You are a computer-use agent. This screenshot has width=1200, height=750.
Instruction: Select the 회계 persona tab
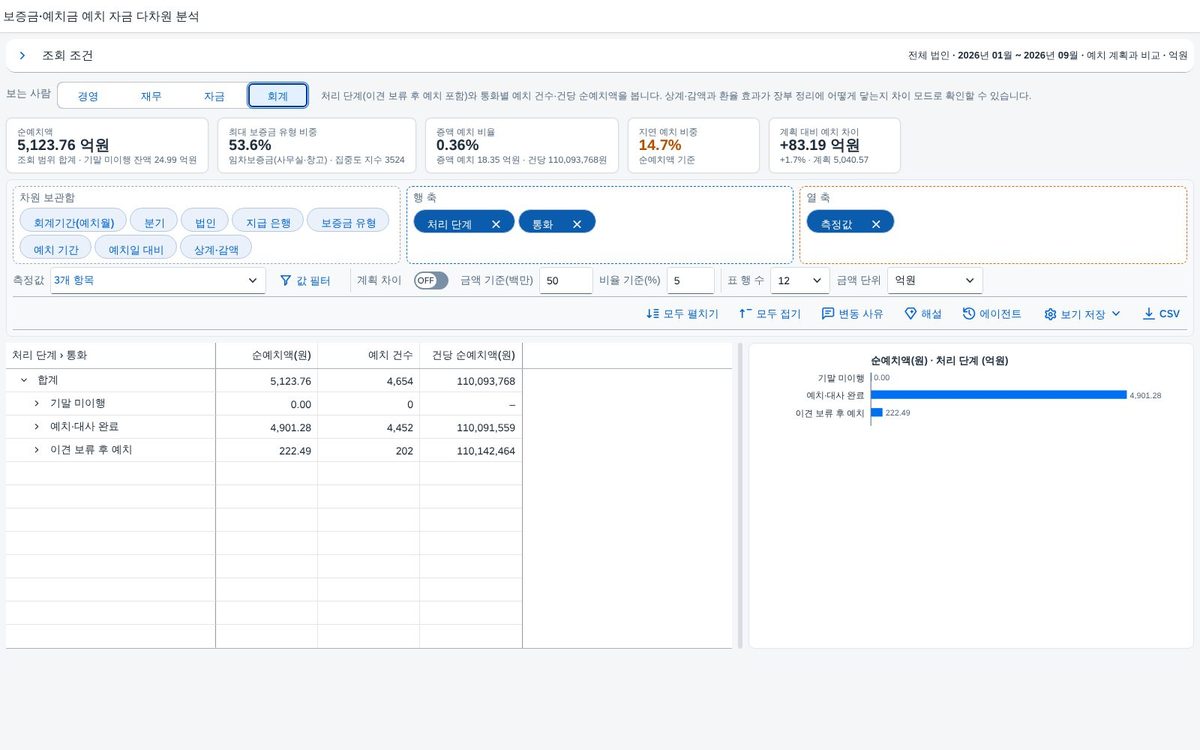tap(277, 96)
